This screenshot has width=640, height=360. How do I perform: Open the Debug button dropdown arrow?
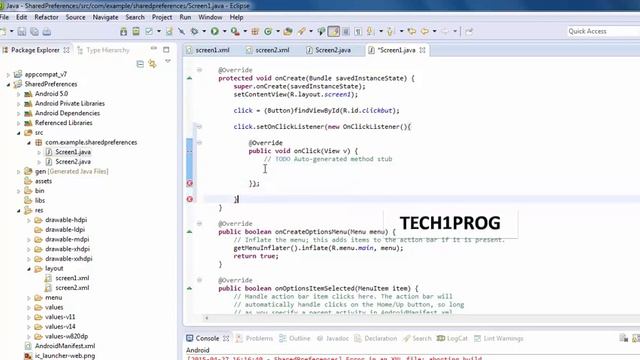coord(204,31)
